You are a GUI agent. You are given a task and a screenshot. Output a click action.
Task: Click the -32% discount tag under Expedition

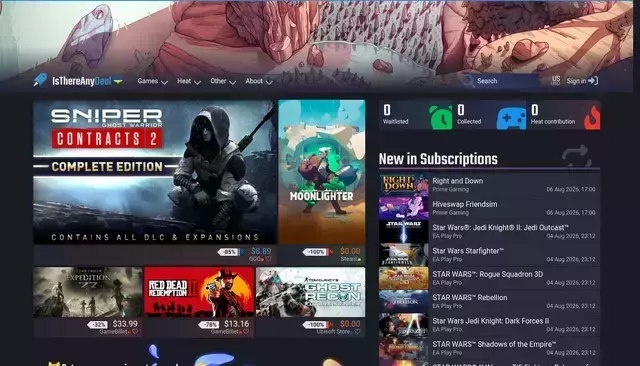tap(98, 325)
